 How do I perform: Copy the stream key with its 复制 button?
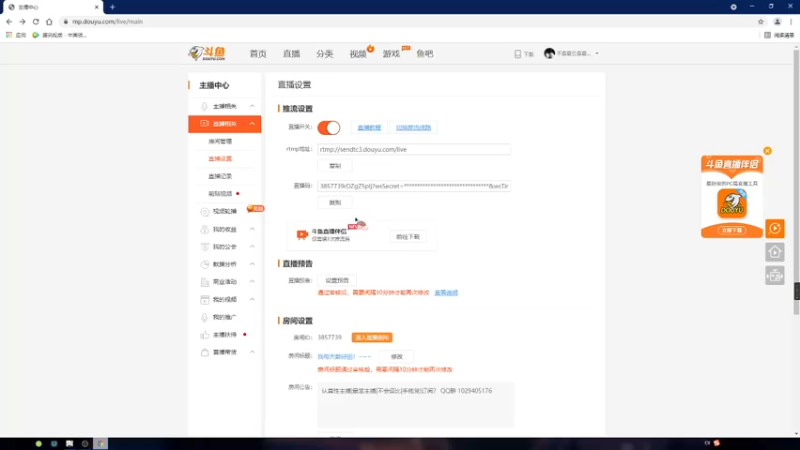[x=335, y=203]
